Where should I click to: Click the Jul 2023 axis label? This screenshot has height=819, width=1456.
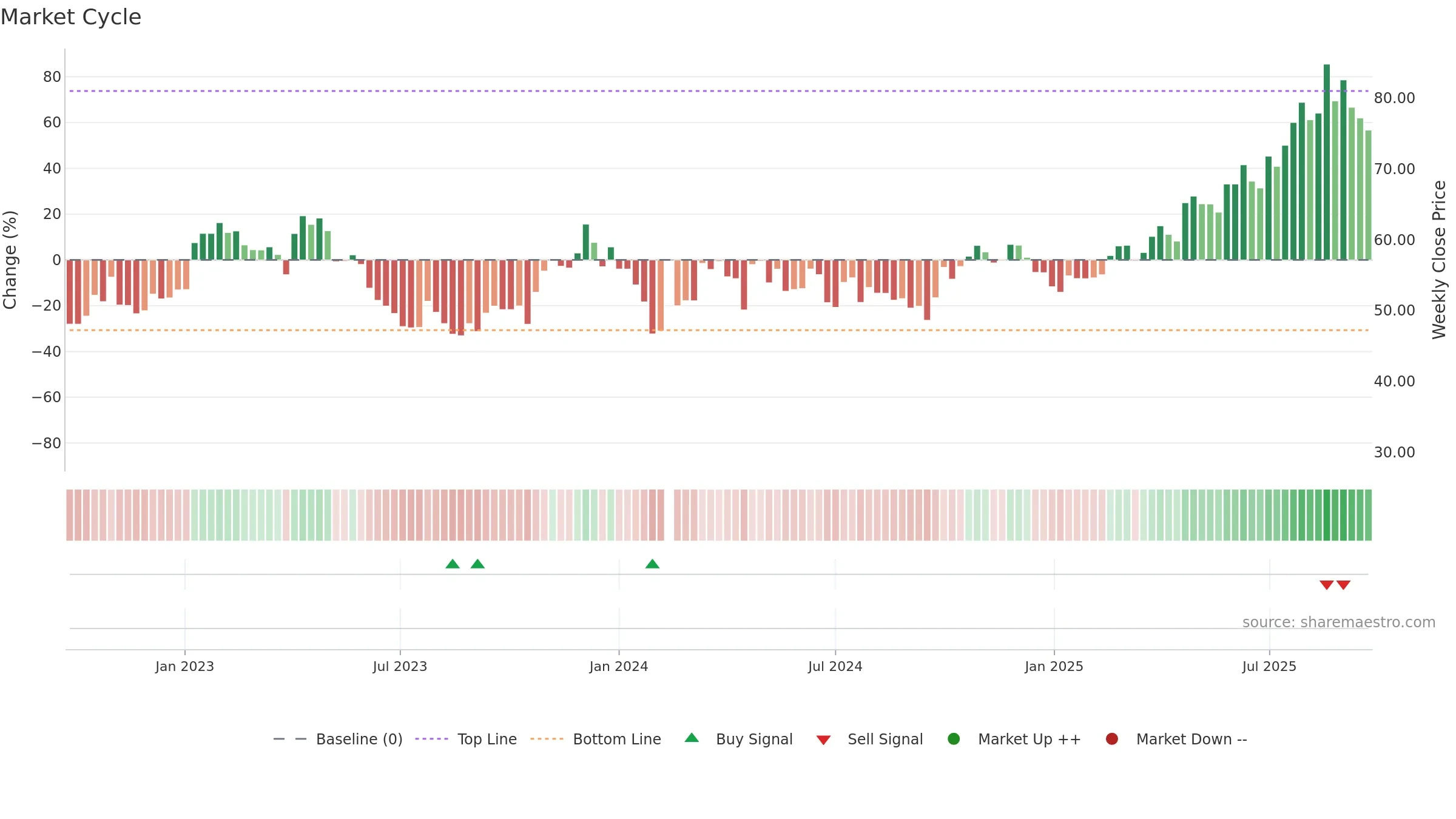(x=400, y=667)
